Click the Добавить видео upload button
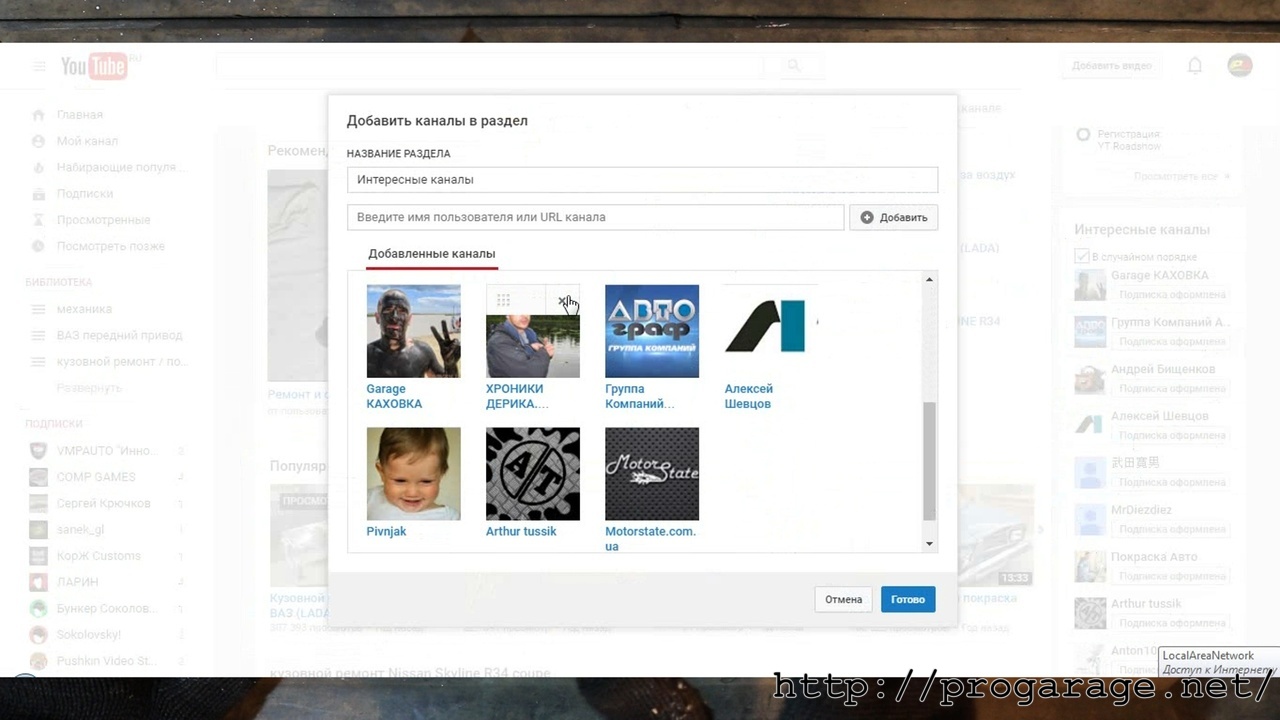 (x=1111, y=66)
